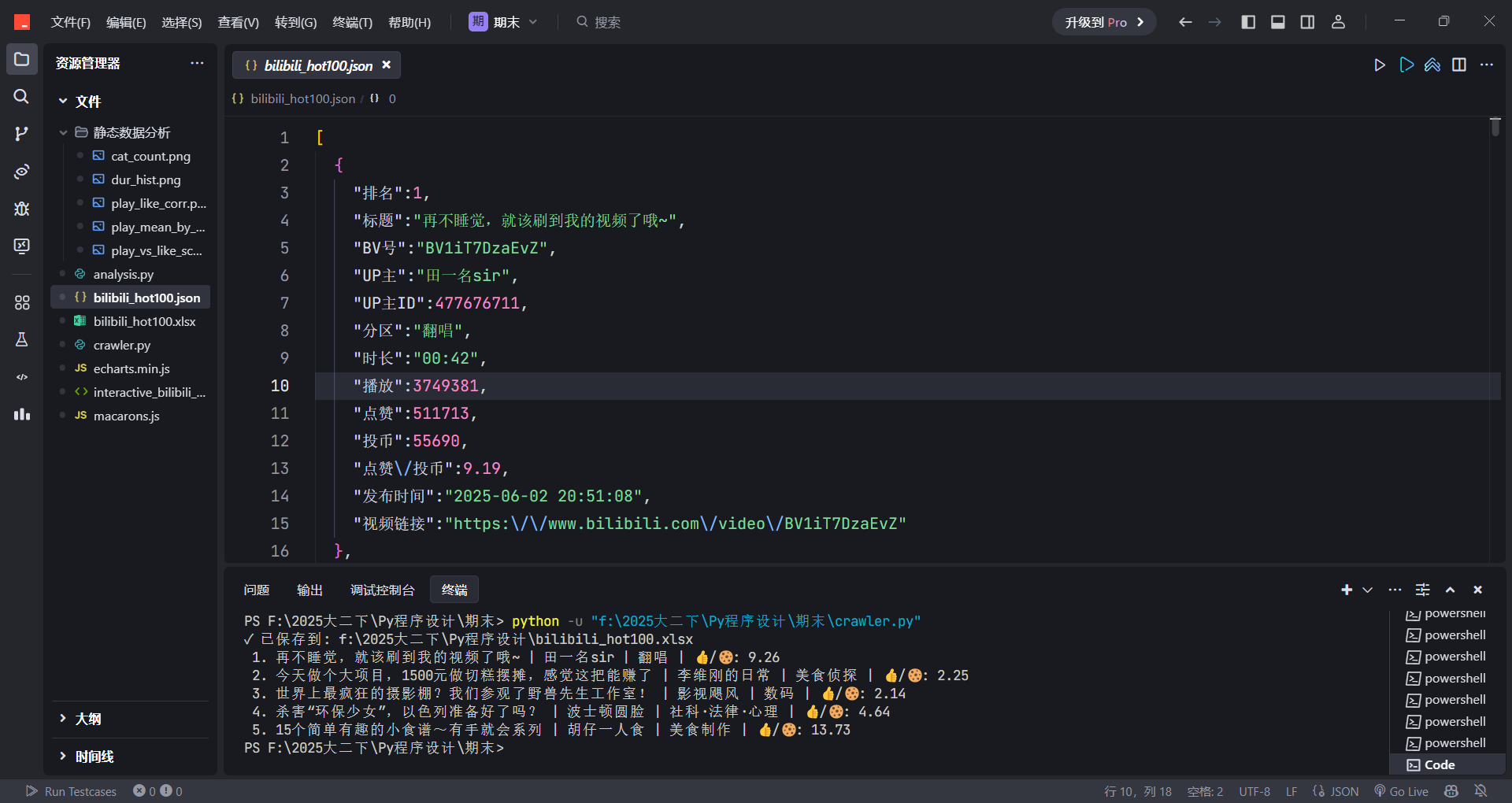
Task: Toggle the secondary sidebar visibility
Action: pos(1307,22)
